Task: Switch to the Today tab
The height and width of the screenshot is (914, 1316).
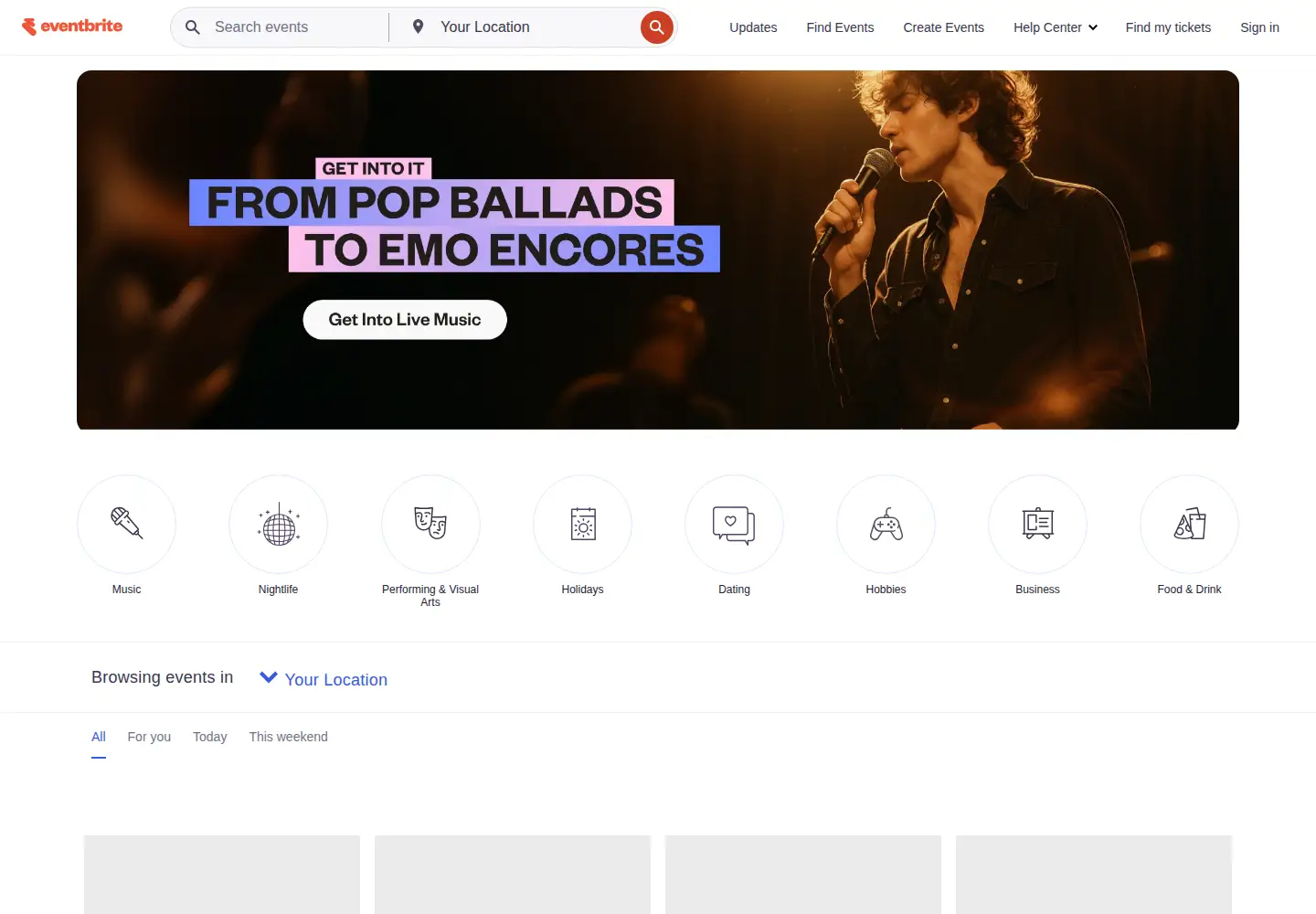Action: point(209,737)
